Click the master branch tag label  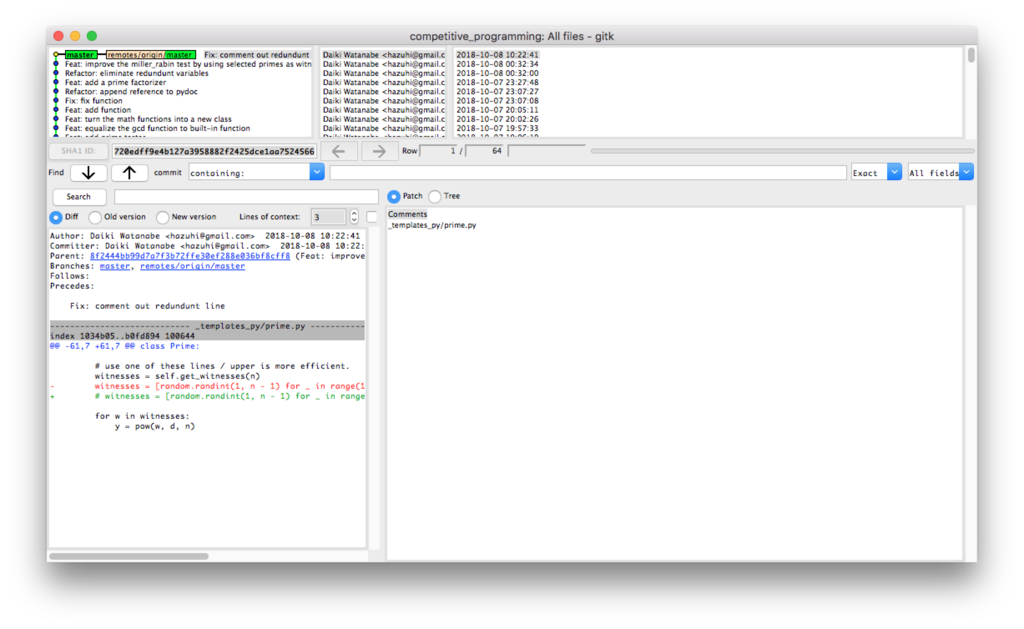(x=80, y=55)
